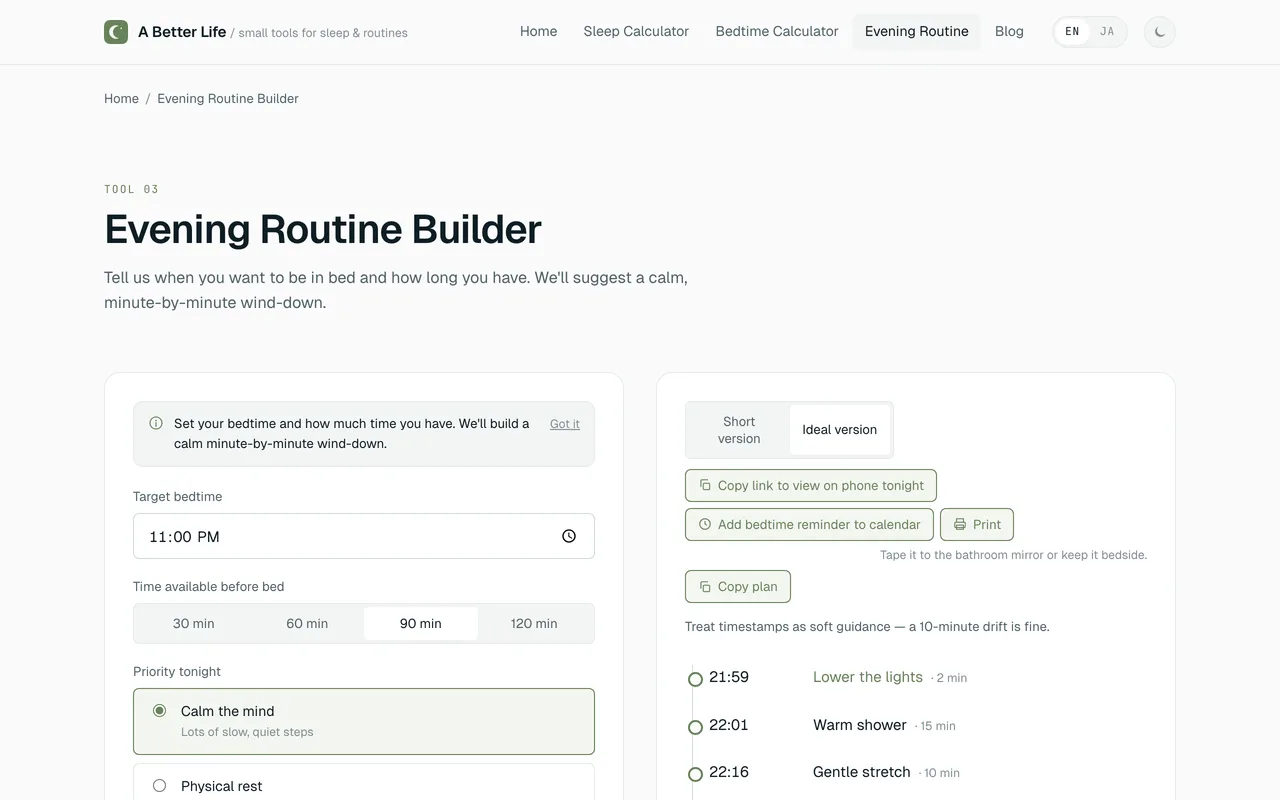Toggle dark mode moon button
The image size is (1280, 800).
click(x=1160, y=32)
